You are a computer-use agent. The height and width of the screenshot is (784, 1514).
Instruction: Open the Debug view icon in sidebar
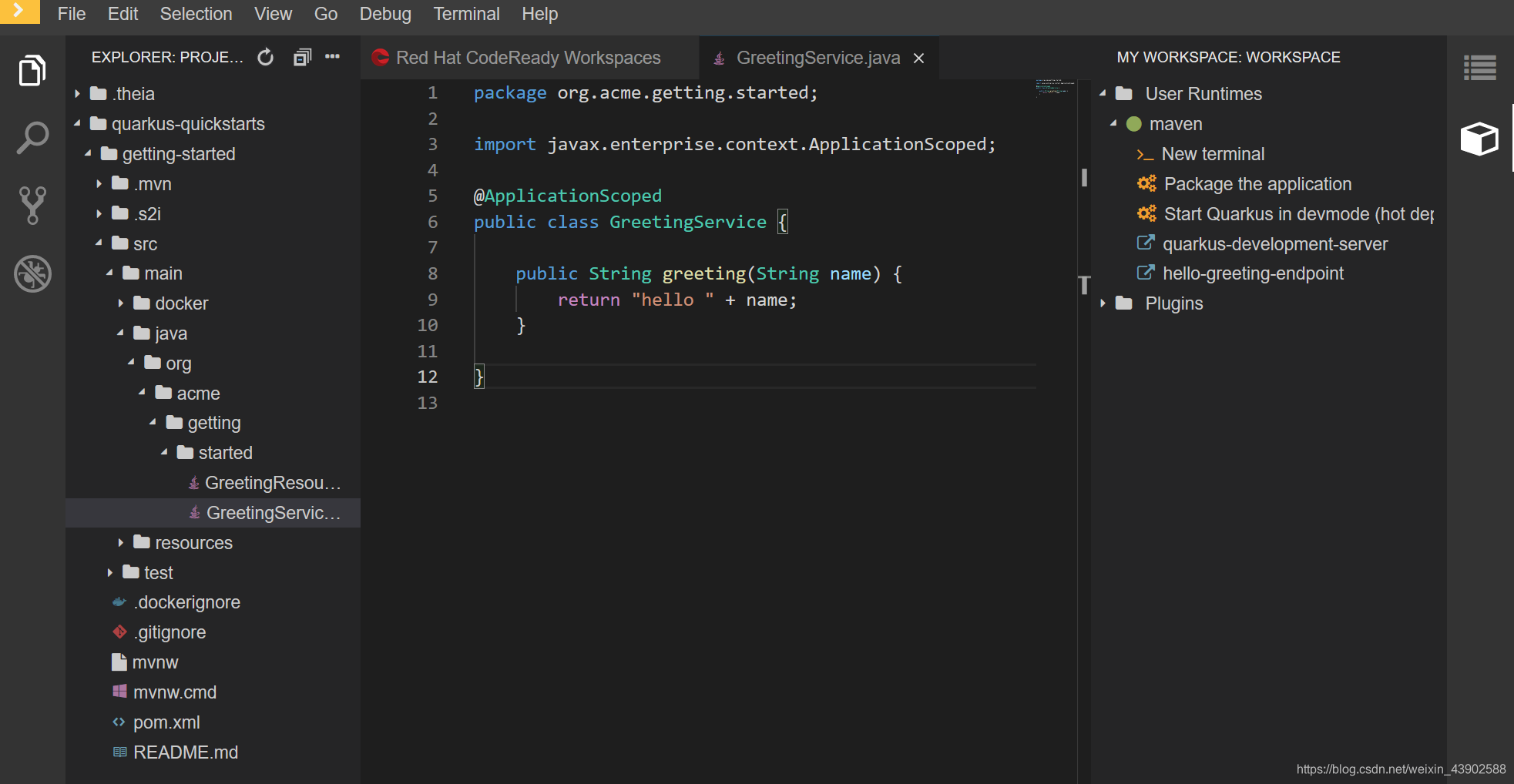pos(32,273)
